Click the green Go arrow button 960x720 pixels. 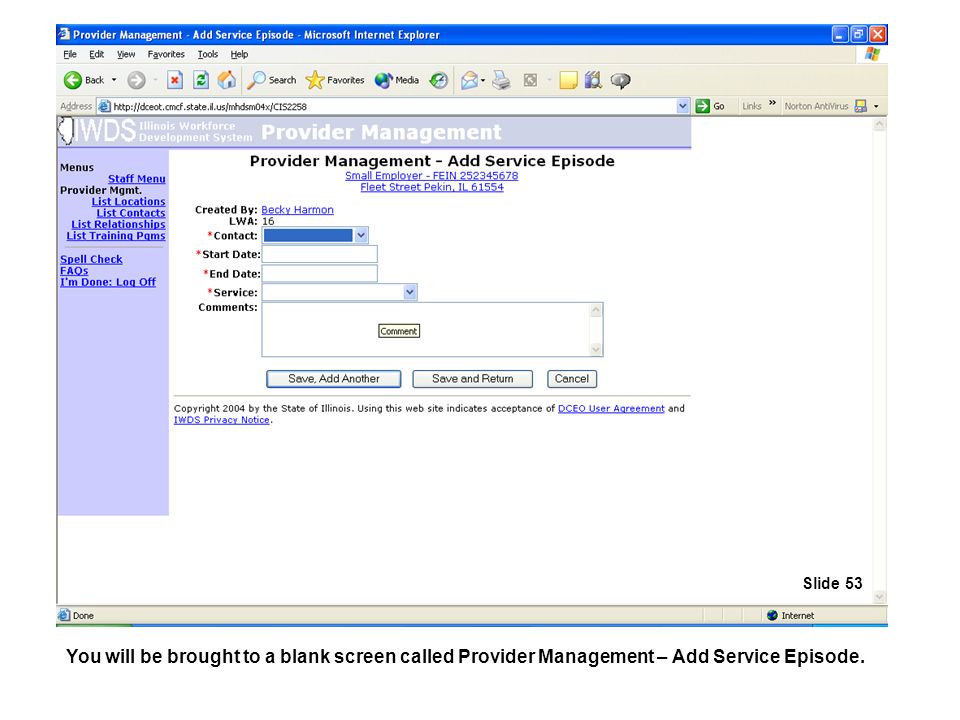click(702, 106)
